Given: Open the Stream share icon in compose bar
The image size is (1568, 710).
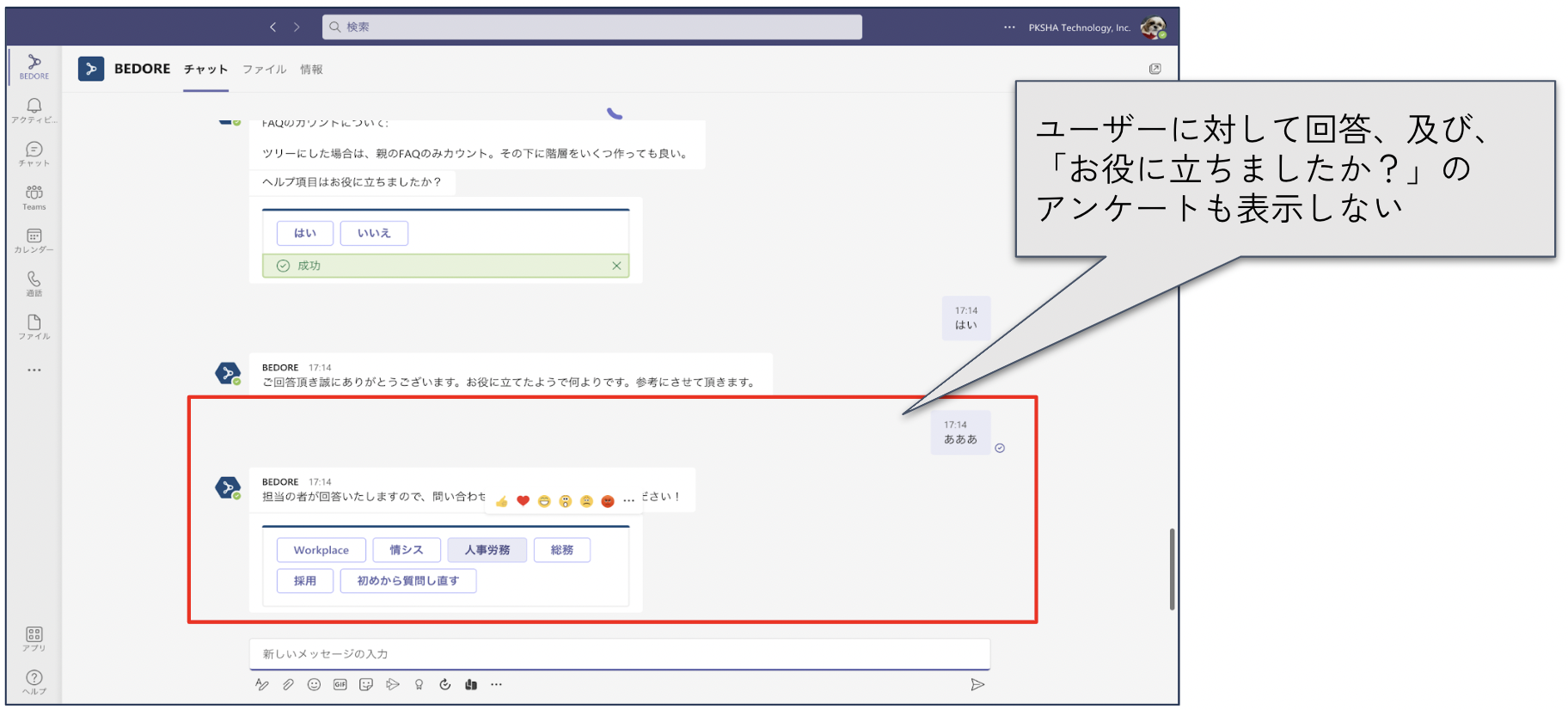Looking at the screenshot, I should pyautogui.click(x=393, y=685).
